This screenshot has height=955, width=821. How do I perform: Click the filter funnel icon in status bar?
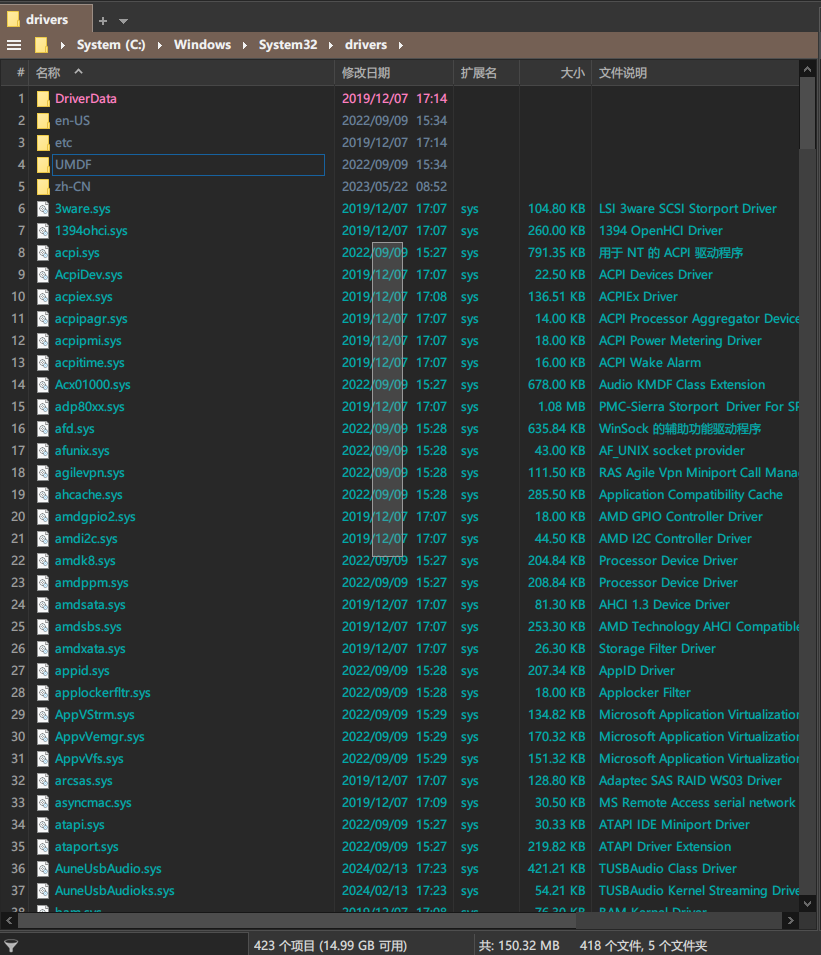12,945
